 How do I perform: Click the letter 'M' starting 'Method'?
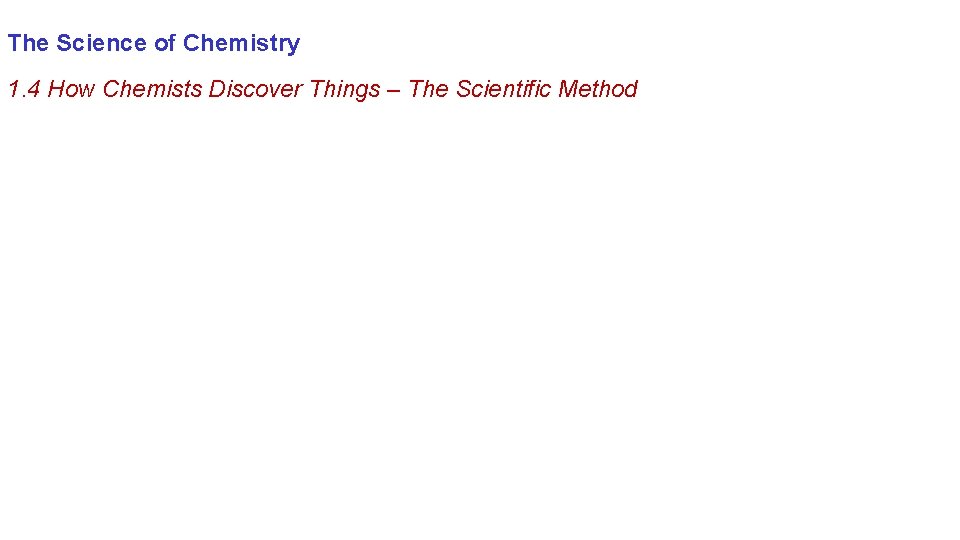[x=568, y=89]
